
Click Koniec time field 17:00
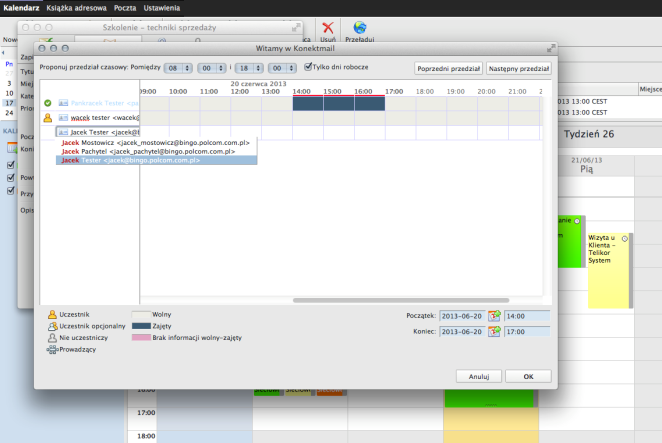coord(527,332)
